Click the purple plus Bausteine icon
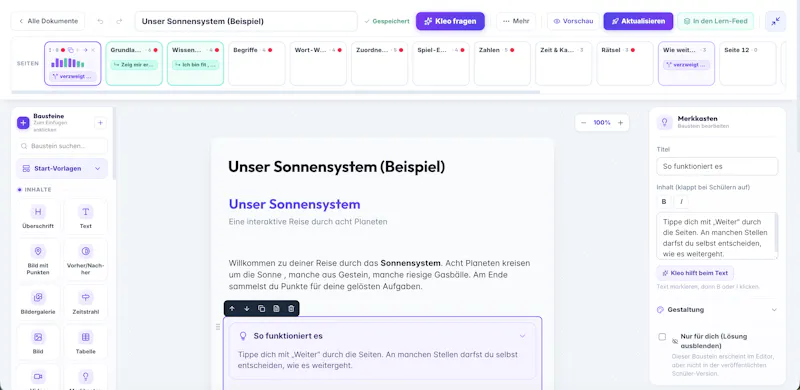The width and height of the screenshot is (800, 390). (x=23, y=123)
